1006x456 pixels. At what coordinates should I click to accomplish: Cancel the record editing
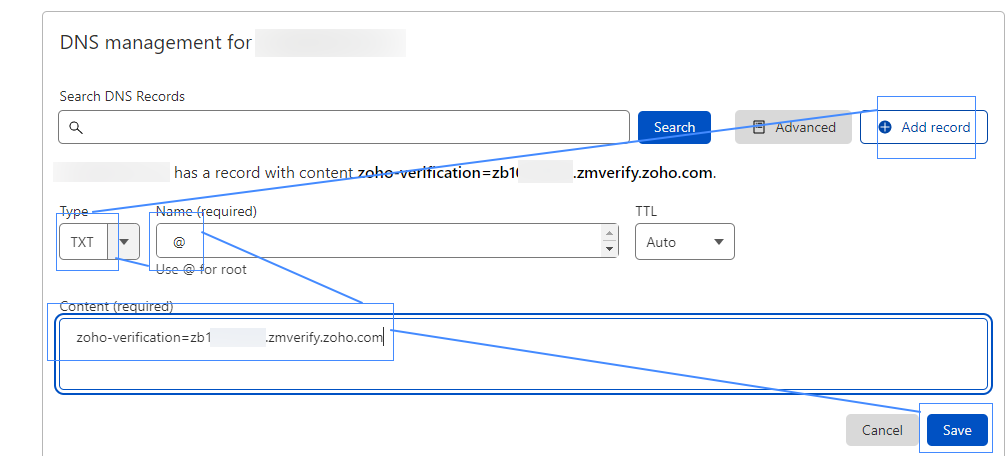882,430
